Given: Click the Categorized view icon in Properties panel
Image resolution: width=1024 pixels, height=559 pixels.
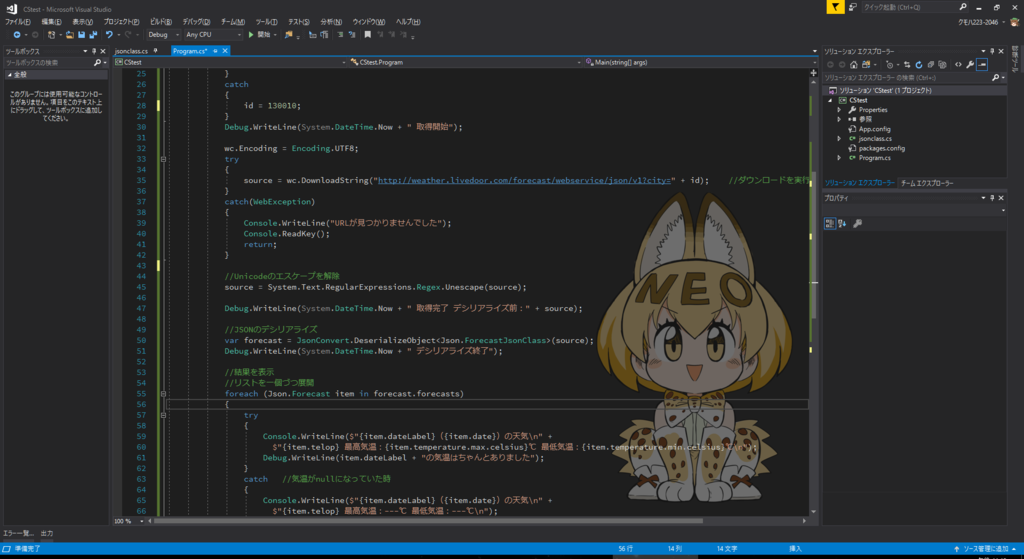Looking at the screenshot, I should click(829, 223).
